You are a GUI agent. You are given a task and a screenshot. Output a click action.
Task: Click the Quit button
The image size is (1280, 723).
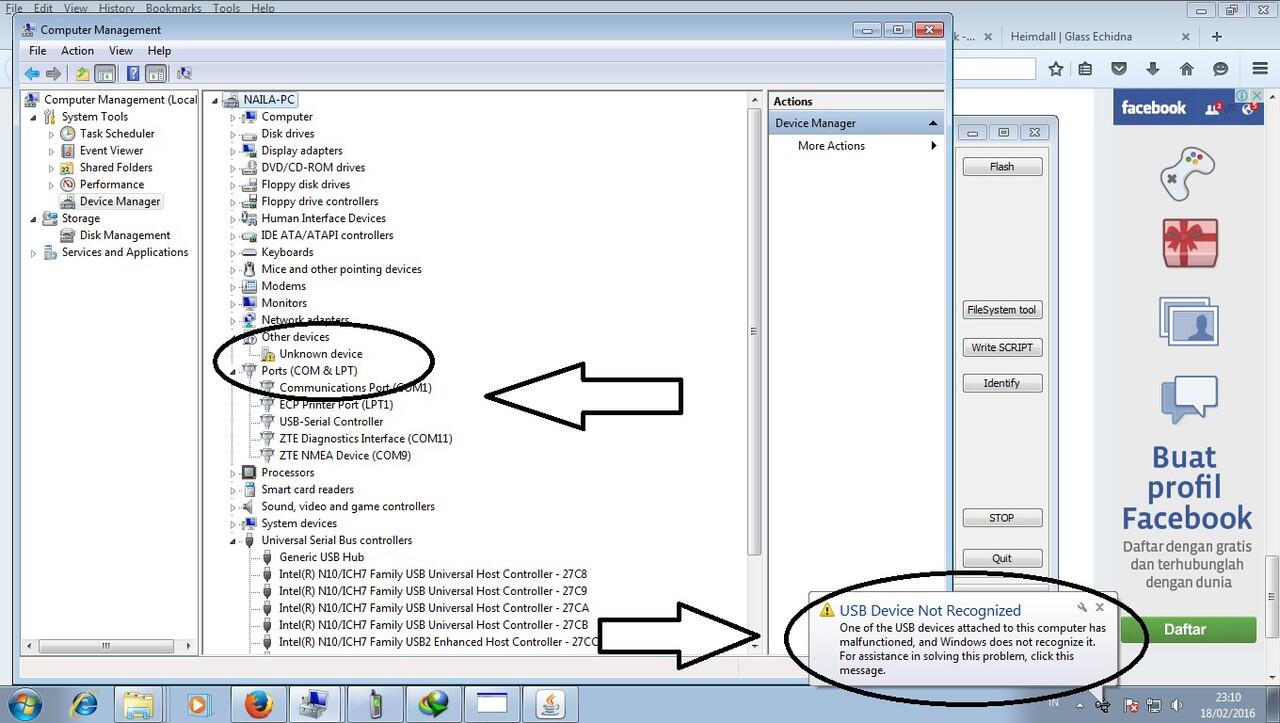point(1002,559)
